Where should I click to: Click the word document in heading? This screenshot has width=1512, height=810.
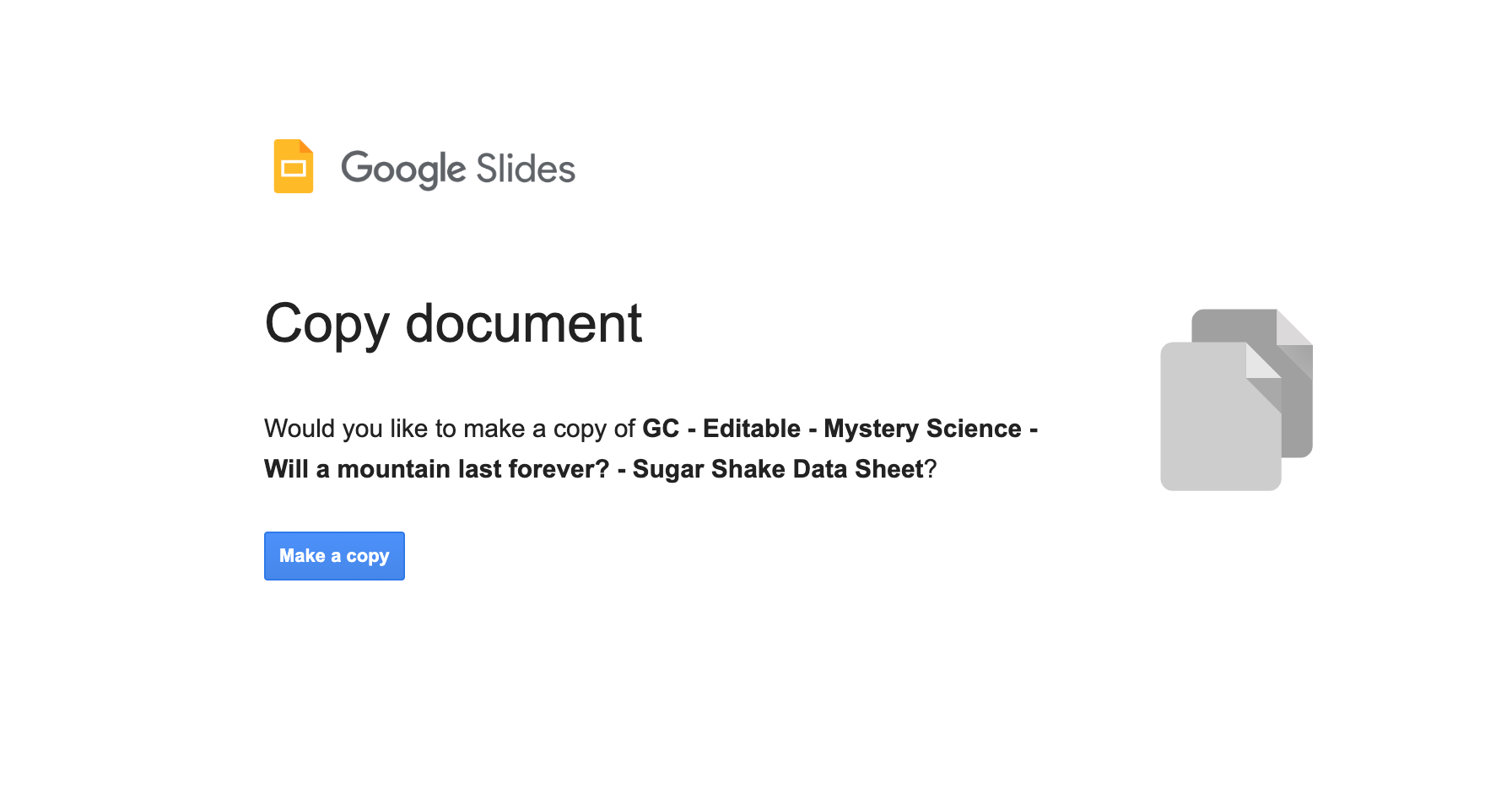[524, 322]
